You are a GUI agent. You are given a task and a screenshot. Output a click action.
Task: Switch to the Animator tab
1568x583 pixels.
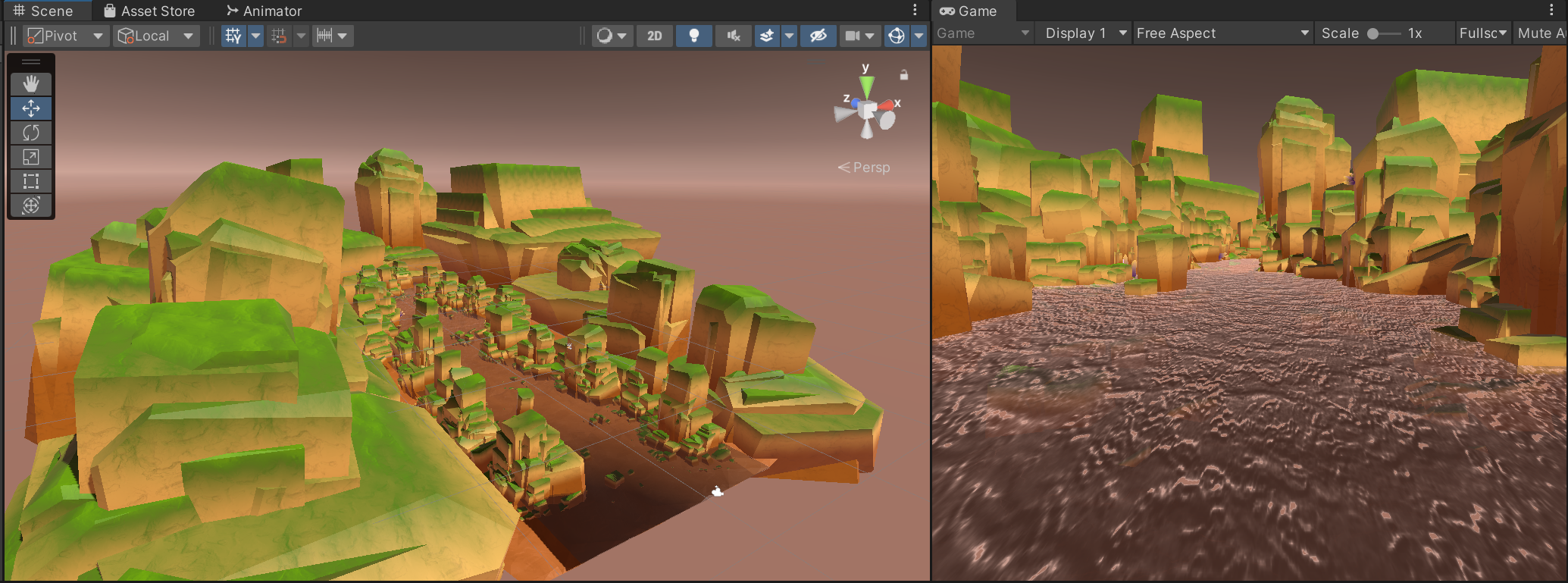[x=264, y=11]
